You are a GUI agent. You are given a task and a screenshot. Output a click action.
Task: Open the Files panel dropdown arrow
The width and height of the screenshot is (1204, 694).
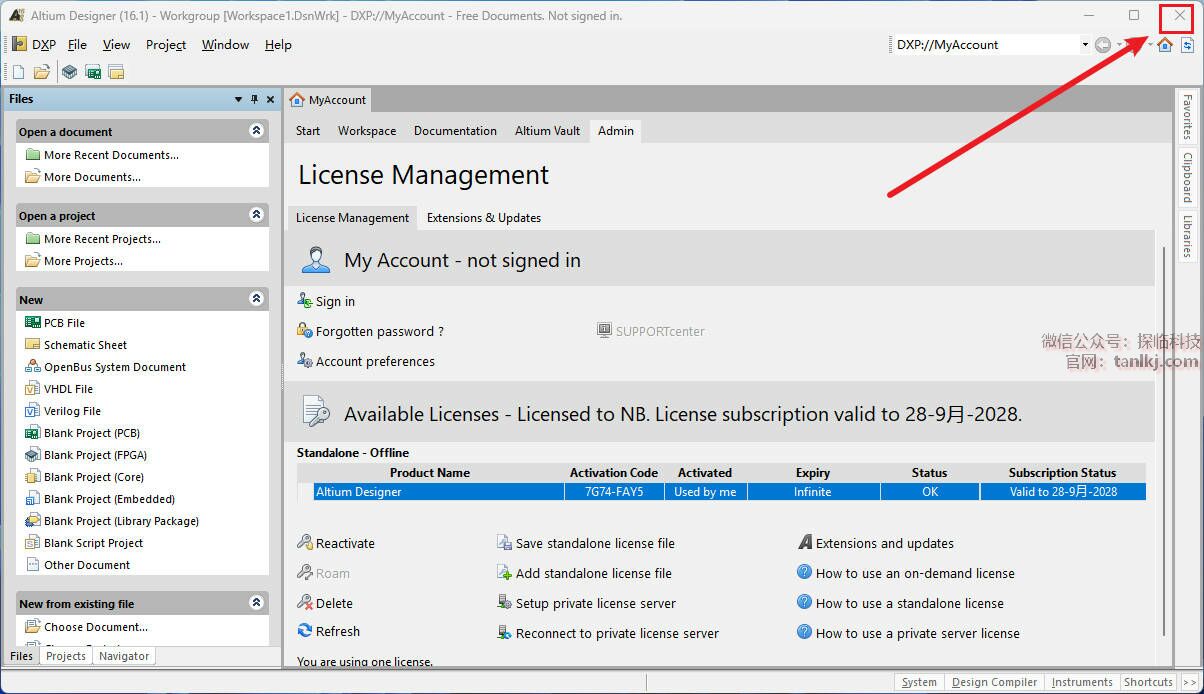pos(238,99)
